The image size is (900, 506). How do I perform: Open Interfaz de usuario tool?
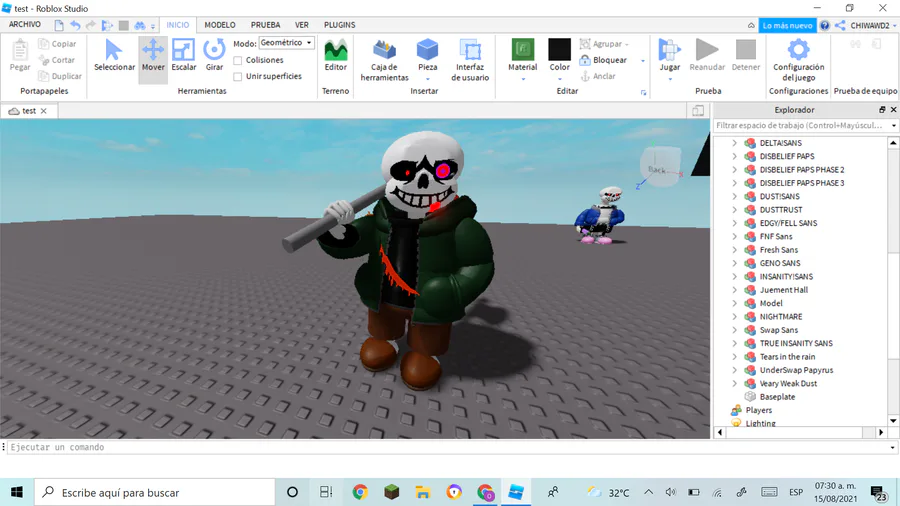[x=470, y=60]
